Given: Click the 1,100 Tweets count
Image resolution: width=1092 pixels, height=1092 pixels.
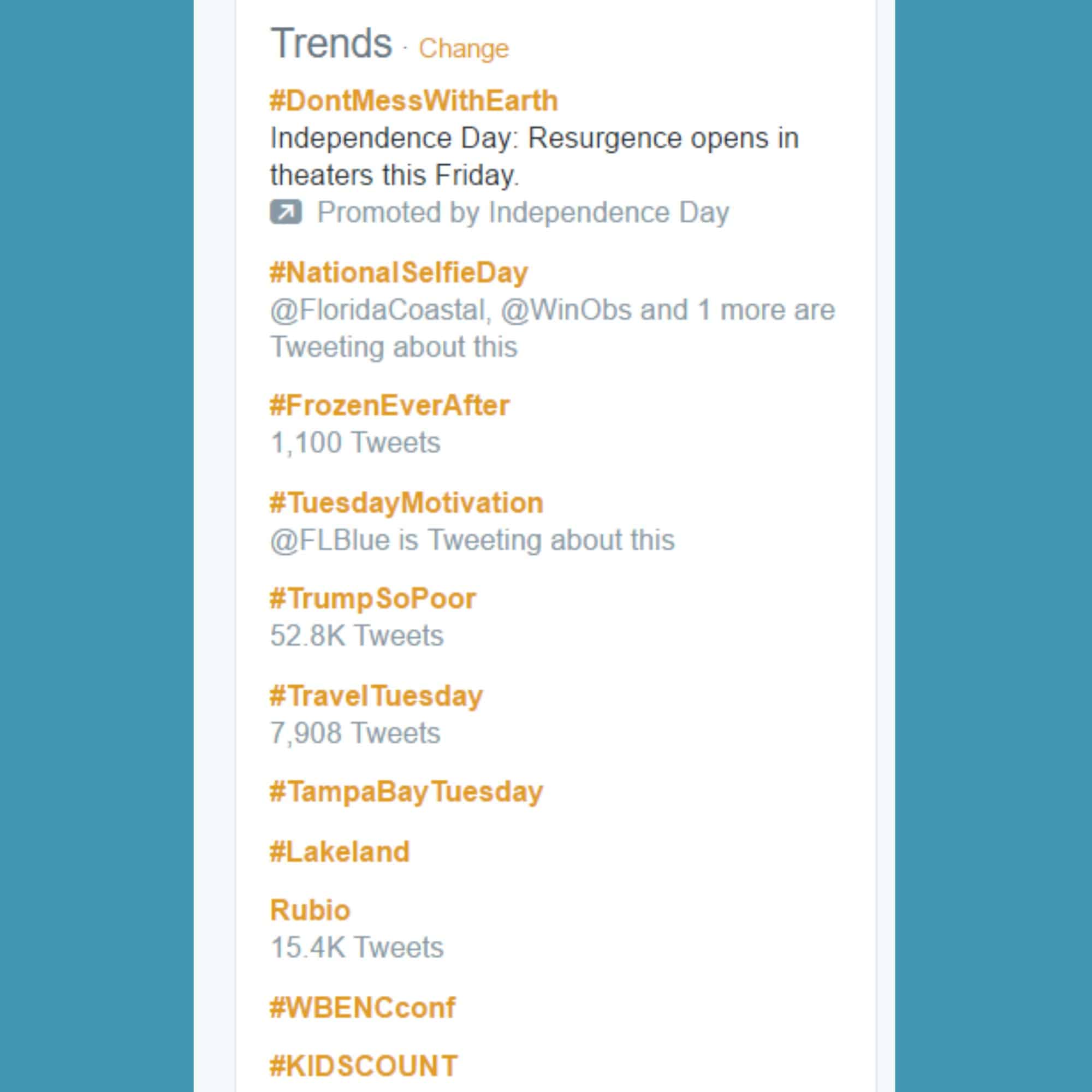Looking at the screenshot, I should click(355, 443).
